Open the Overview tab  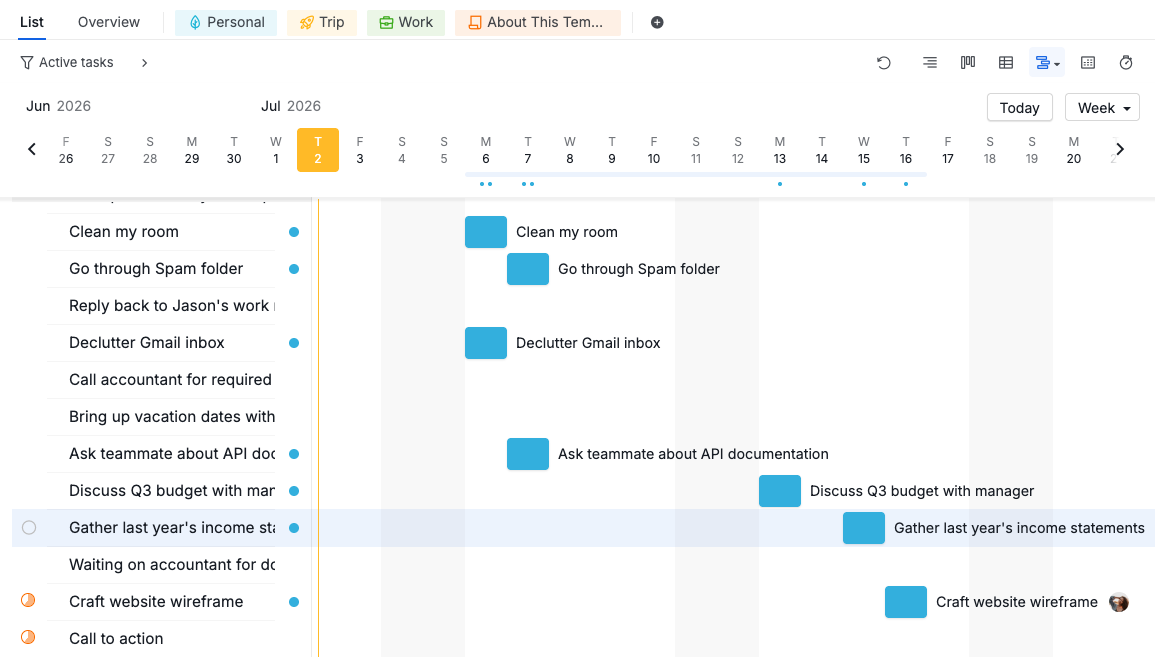109,22
